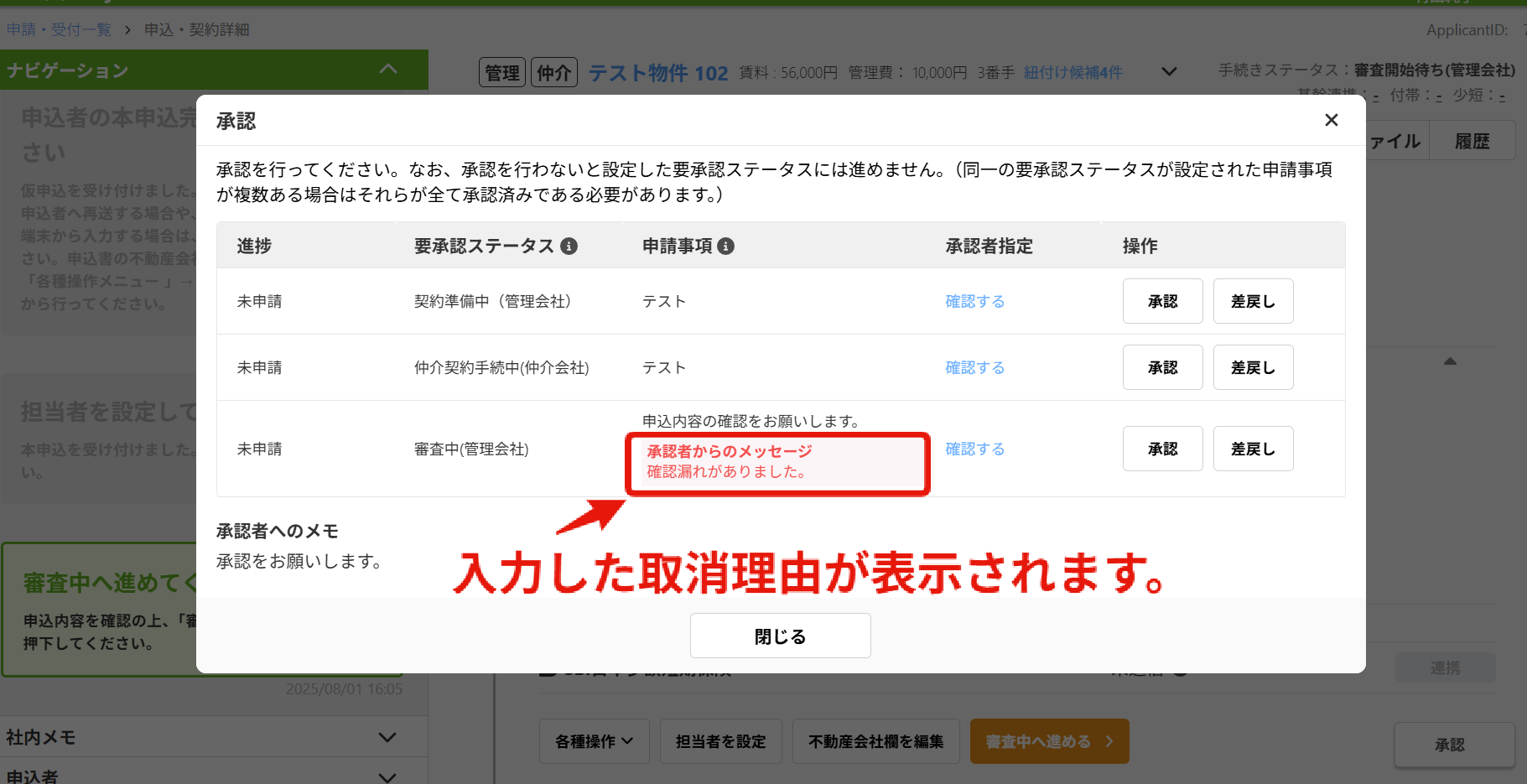Image resolution: width=1527 pixels, height=784 pixels.
Task: Click the 審査中へ進める arrow button
Action: point(1049,741)
